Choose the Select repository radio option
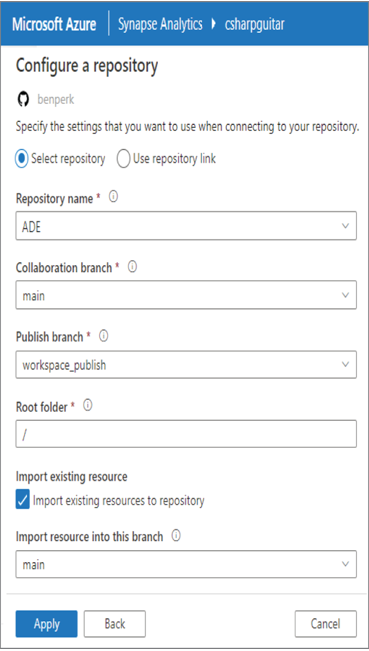This screenshot has height=651, width=369. (22, 159)
